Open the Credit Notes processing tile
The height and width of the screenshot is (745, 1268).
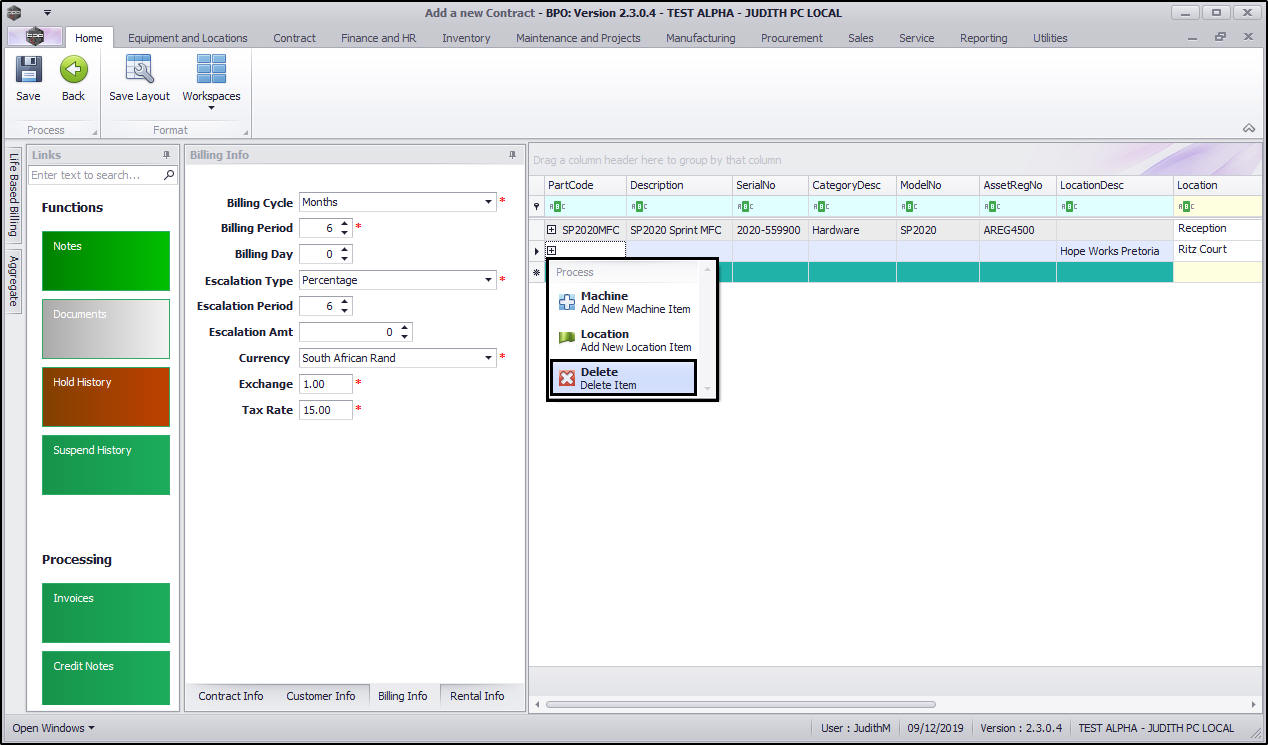point(106,678)
